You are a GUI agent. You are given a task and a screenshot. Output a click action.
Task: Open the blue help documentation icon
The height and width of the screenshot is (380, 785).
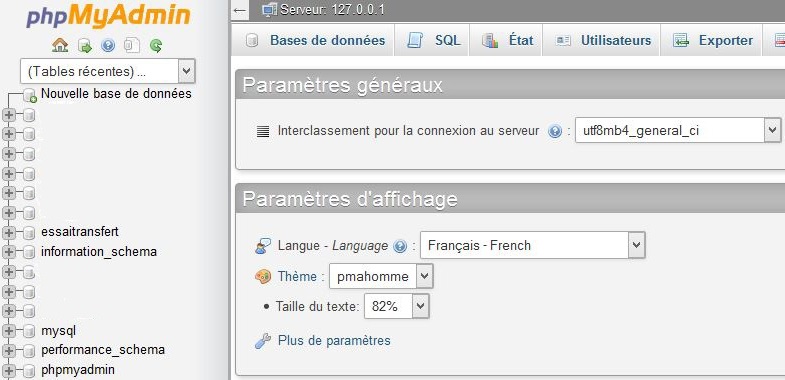[x=108, y=46]
